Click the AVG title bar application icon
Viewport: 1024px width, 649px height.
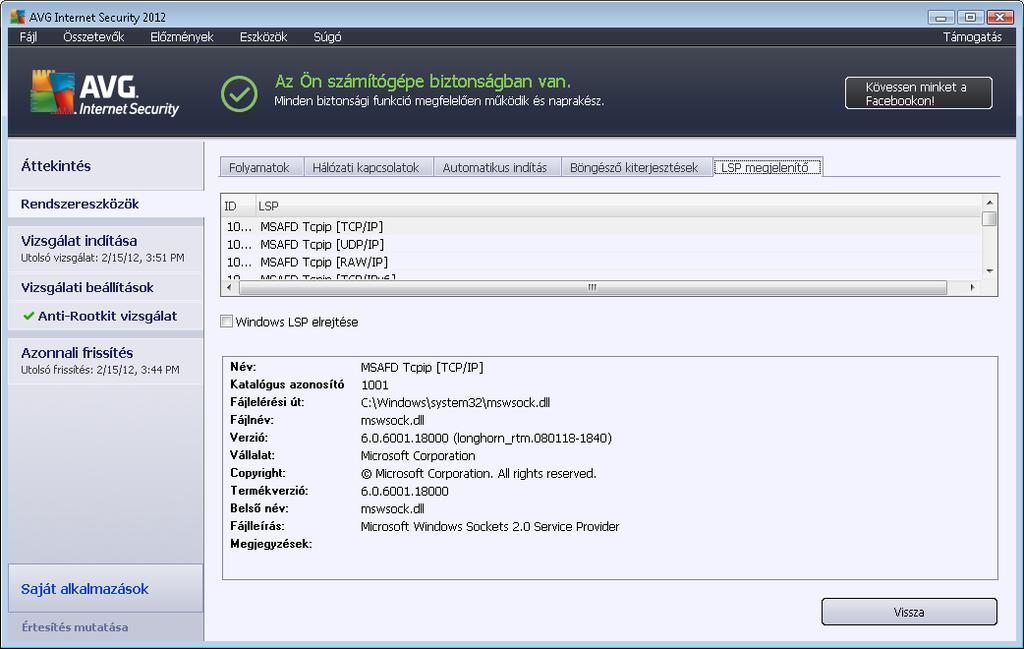pyautogui.click(x=18, y=17)
